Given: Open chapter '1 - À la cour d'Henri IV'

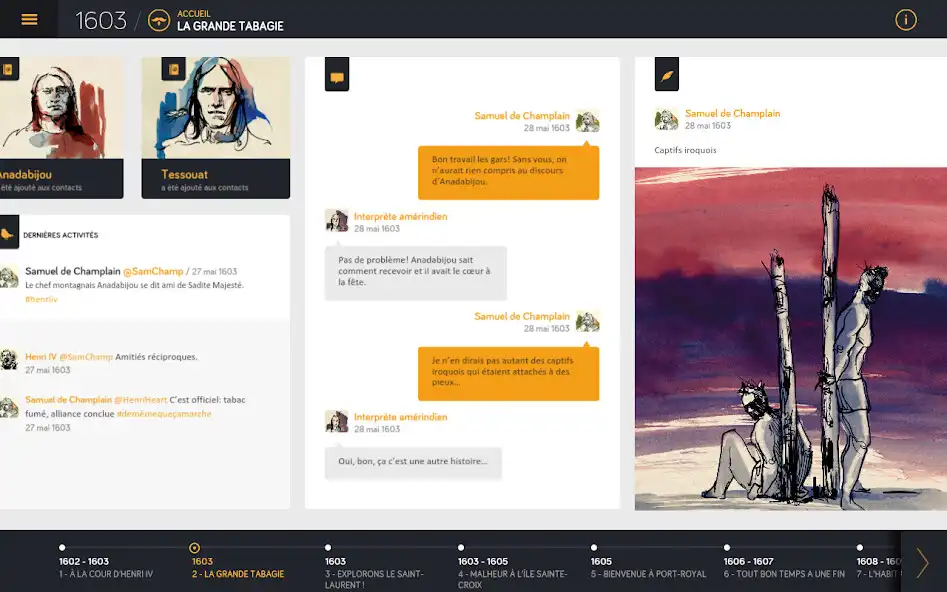Looking at the screenshot, I should (x=106, y=574).
